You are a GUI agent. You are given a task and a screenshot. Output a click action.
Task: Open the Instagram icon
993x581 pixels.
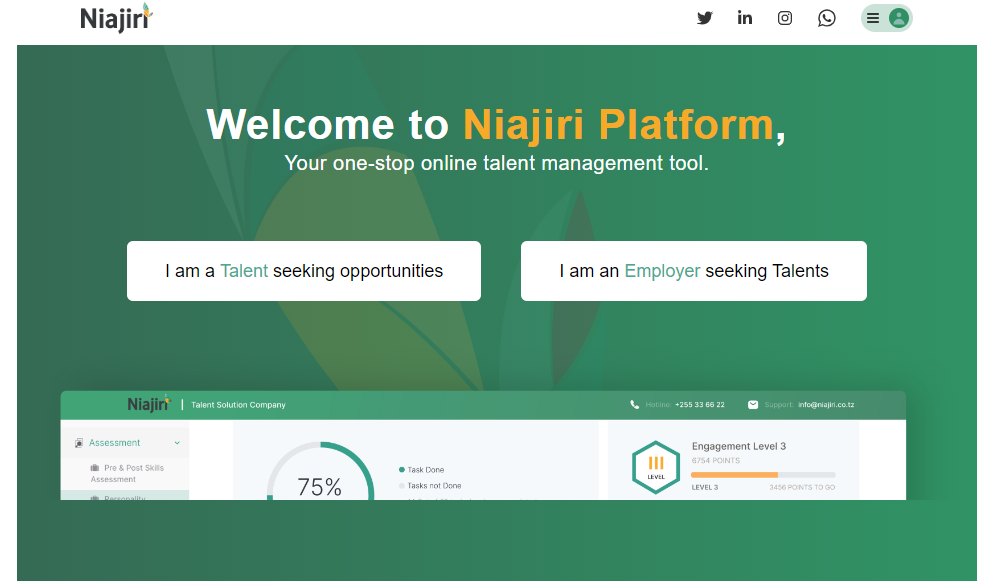point(784,17)
